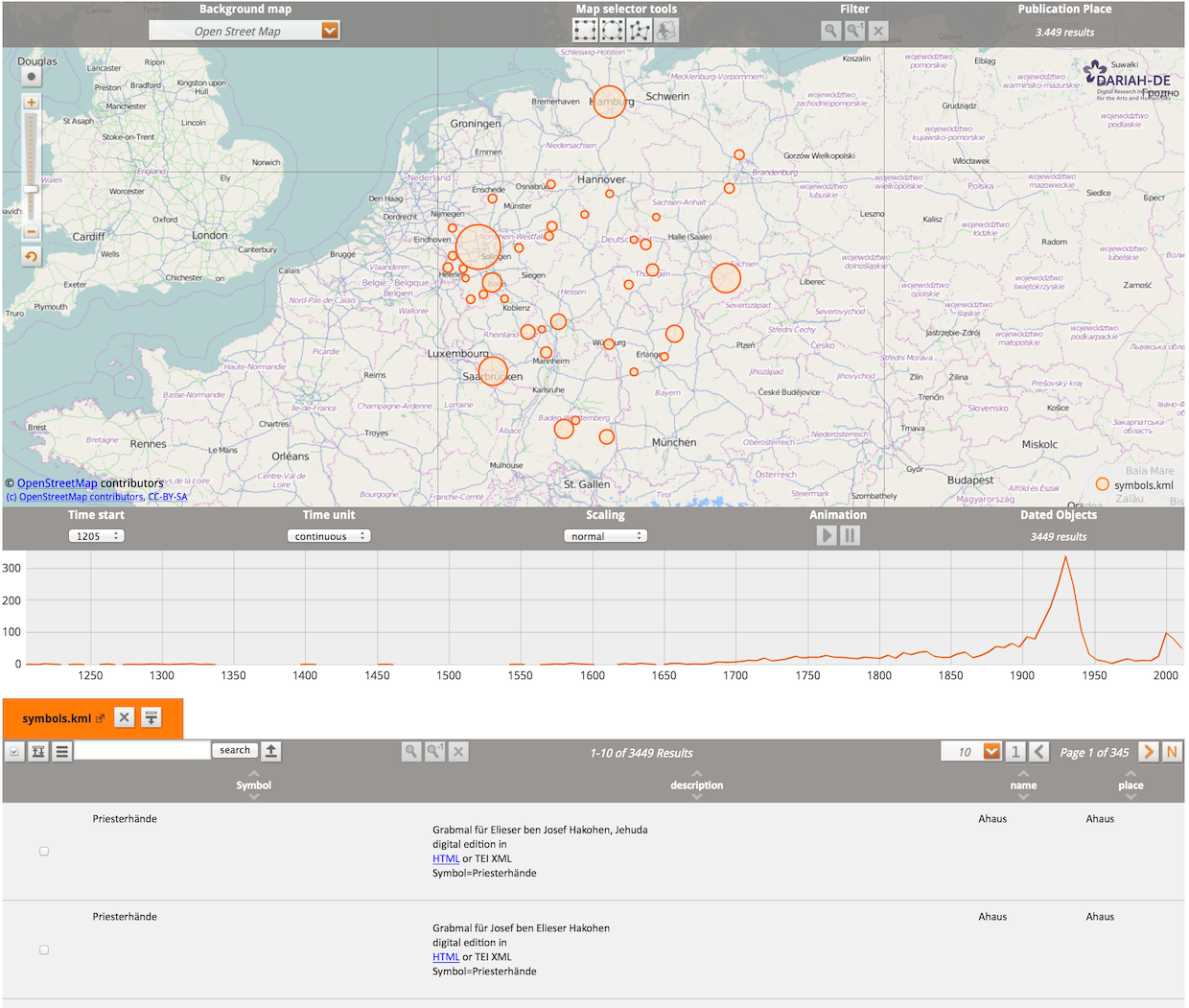Pause the timeline animation
Viewport: 1189px width, 1008px height.
tap(850, 536)
